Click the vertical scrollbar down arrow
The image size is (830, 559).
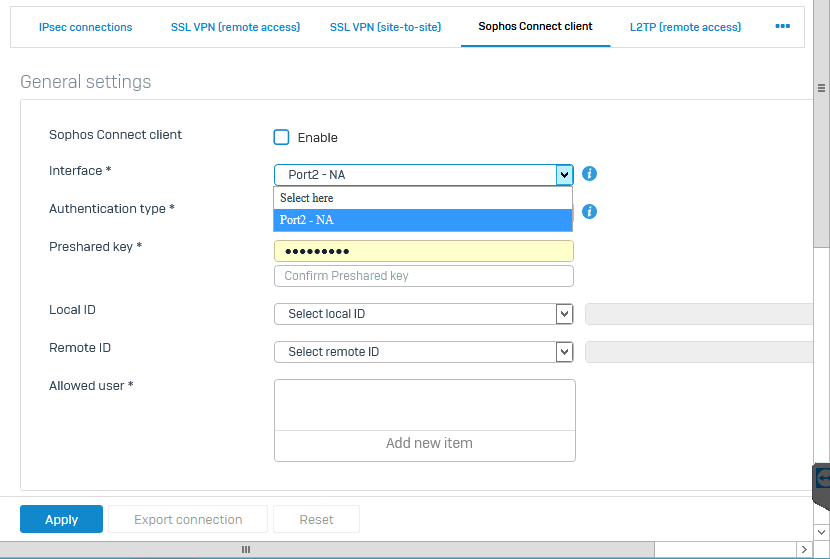click(x=822, y=532)
